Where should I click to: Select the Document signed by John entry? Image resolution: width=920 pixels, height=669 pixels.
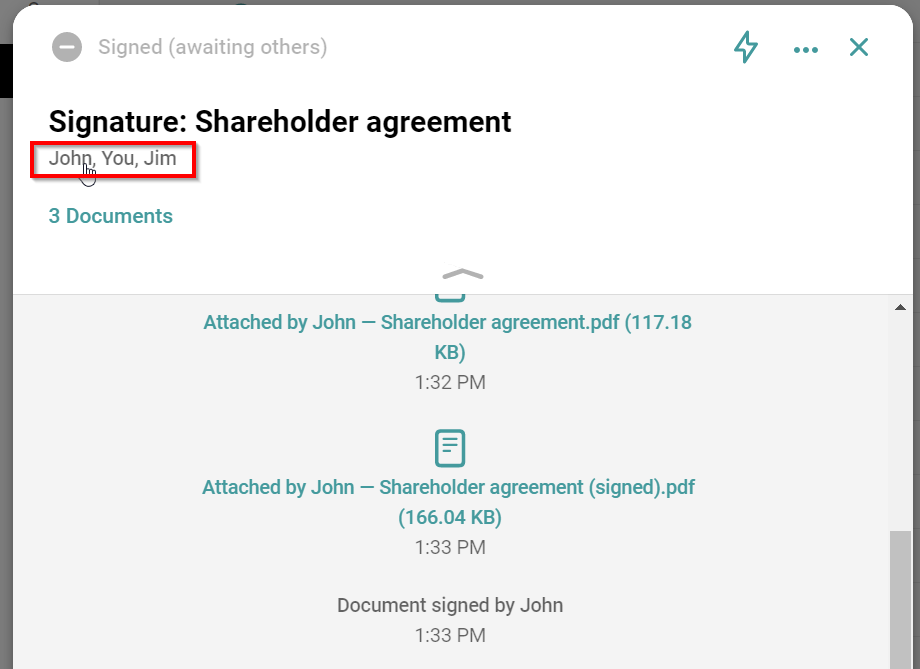450,605
